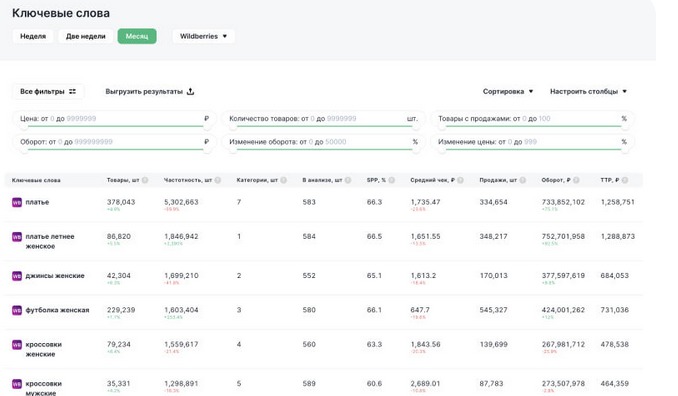
Task: Open the Настроить столбцы dropdown
Action: click(588, 92)
